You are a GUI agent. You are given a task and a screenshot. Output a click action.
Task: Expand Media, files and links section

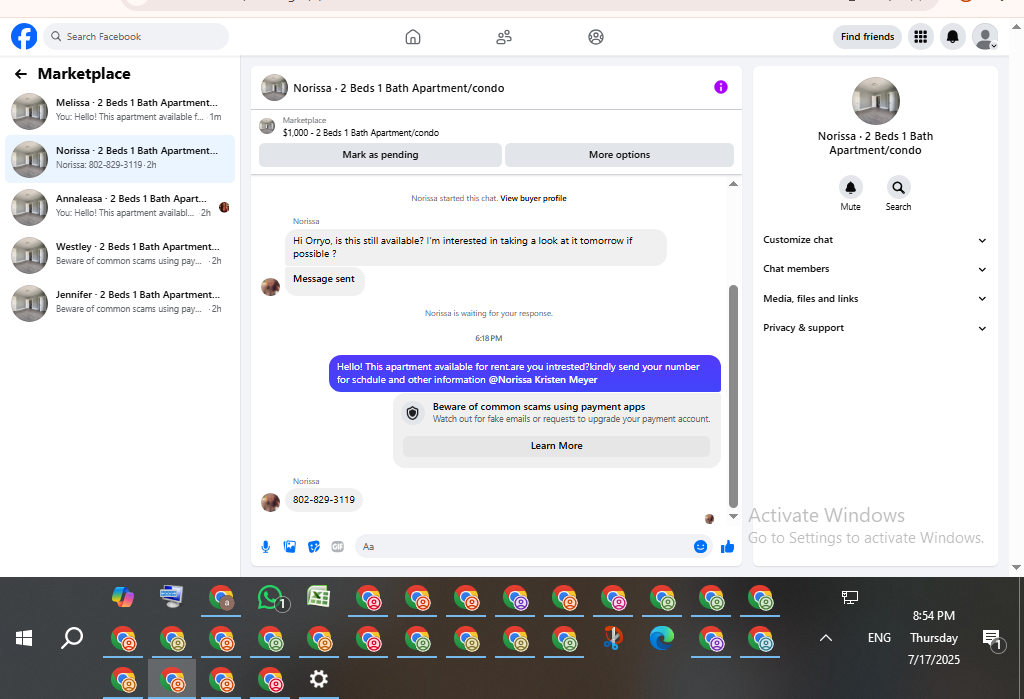pos(874,299)
